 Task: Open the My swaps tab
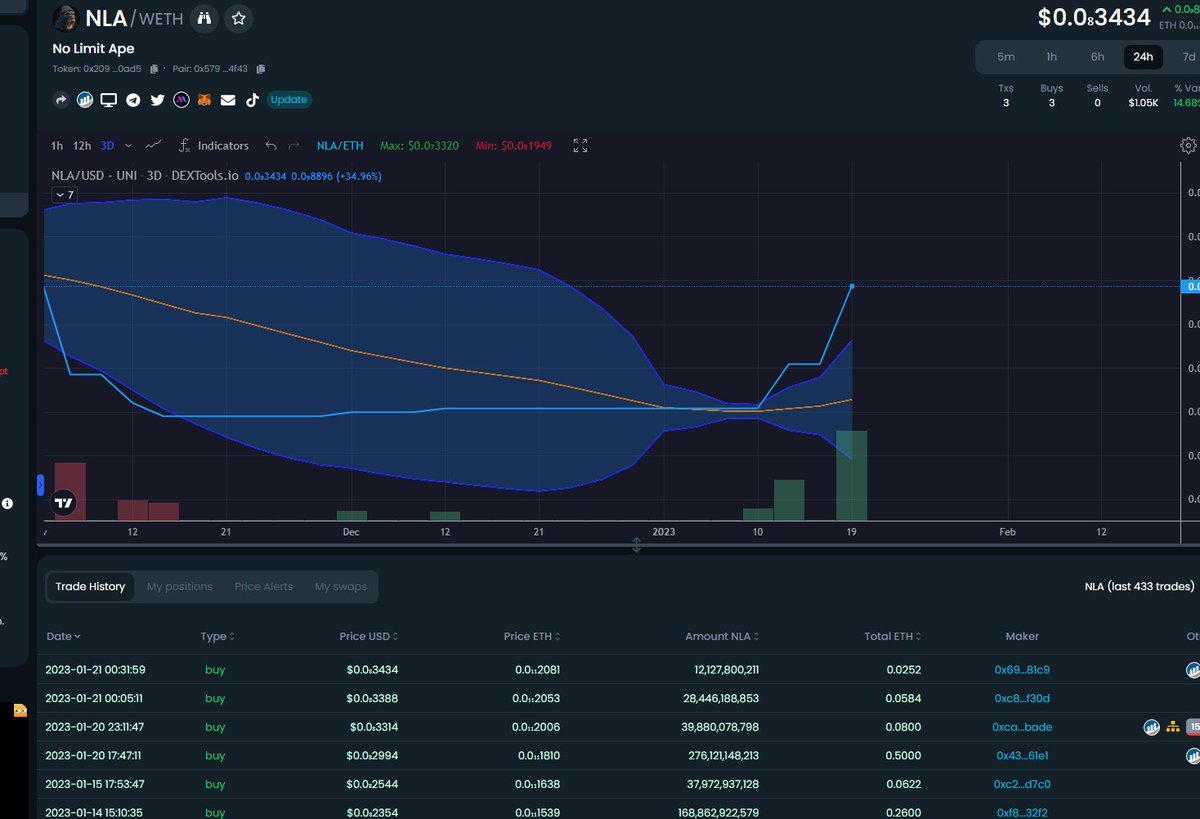point(341,587)
